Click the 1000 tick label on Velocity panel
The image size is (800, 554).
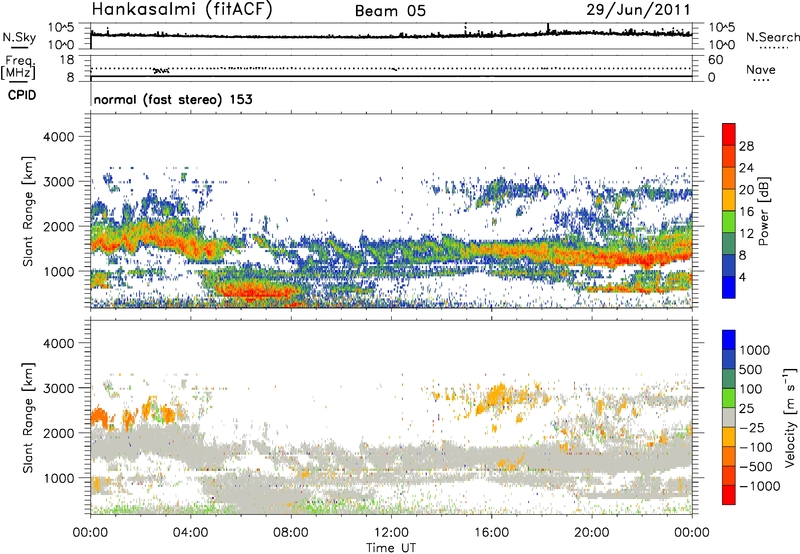coord(58,478)
